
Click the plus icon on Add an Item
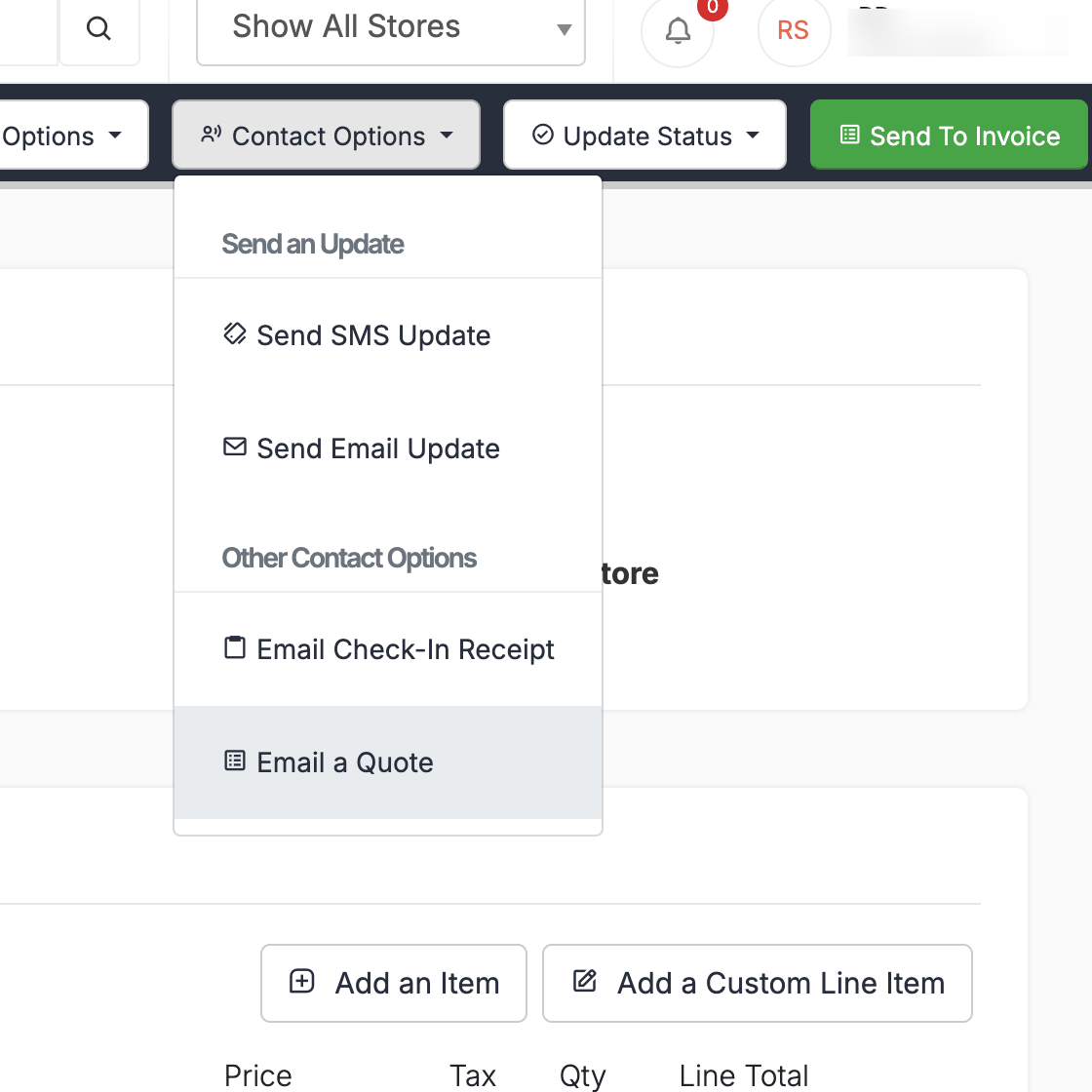302,982
